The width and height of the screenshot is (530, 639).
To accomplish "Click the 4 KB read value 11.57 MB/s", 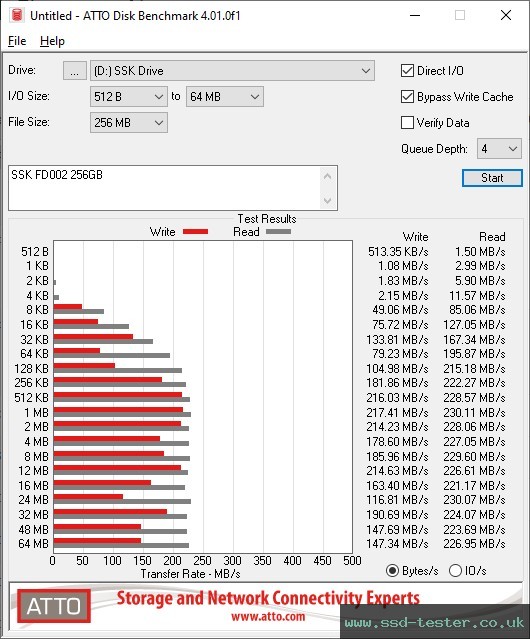I will point(477,295).
